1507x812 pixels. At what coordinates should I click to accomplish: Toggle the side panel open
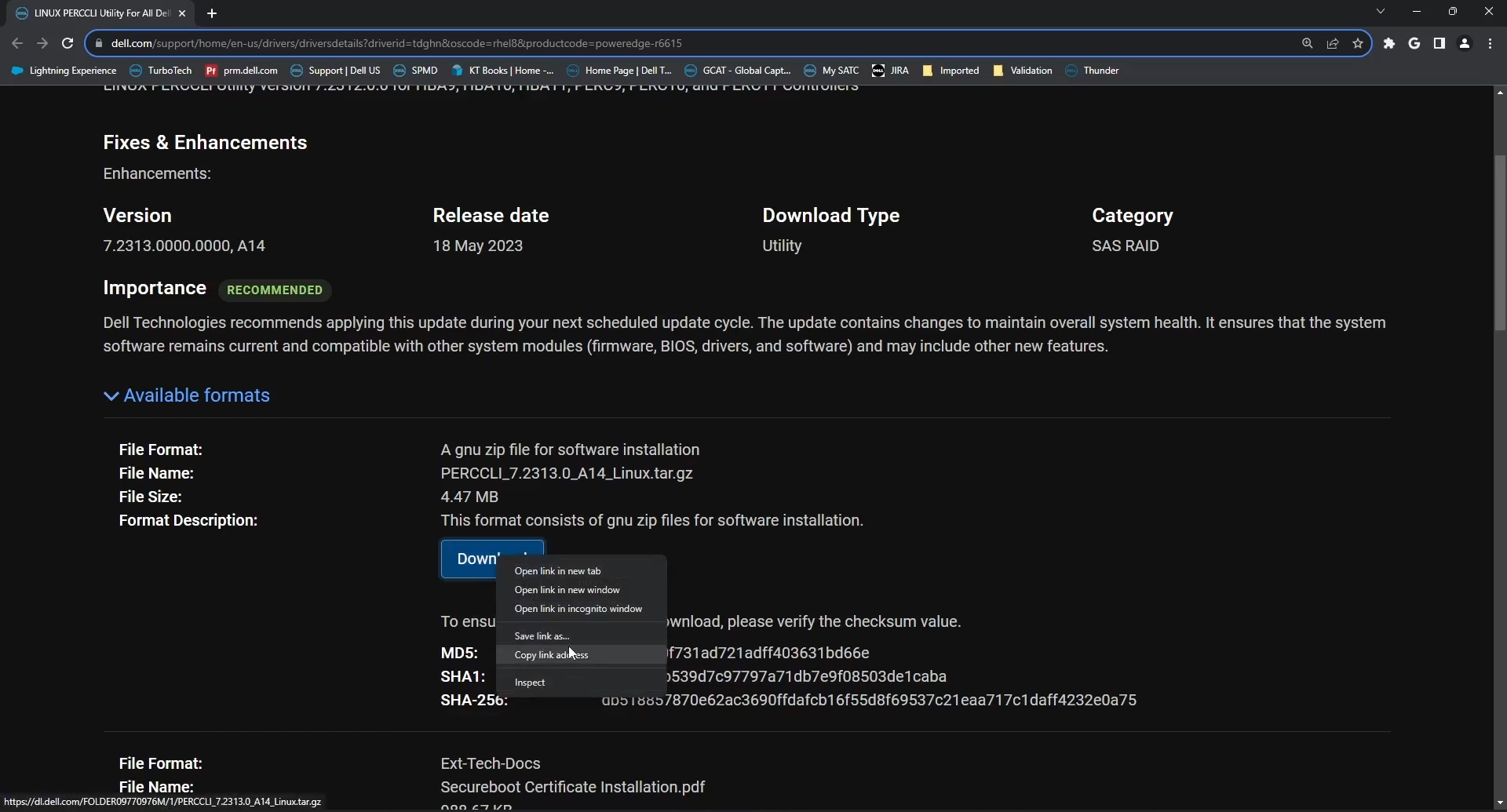click(1441, 43)
